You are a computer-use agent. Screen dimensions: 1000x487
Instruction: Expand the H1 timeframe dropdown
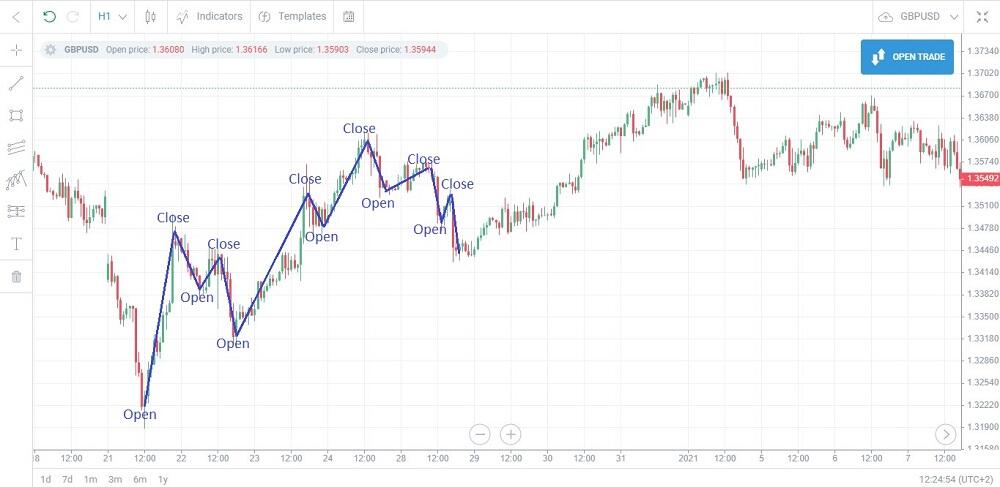click(x=112, y=17)
